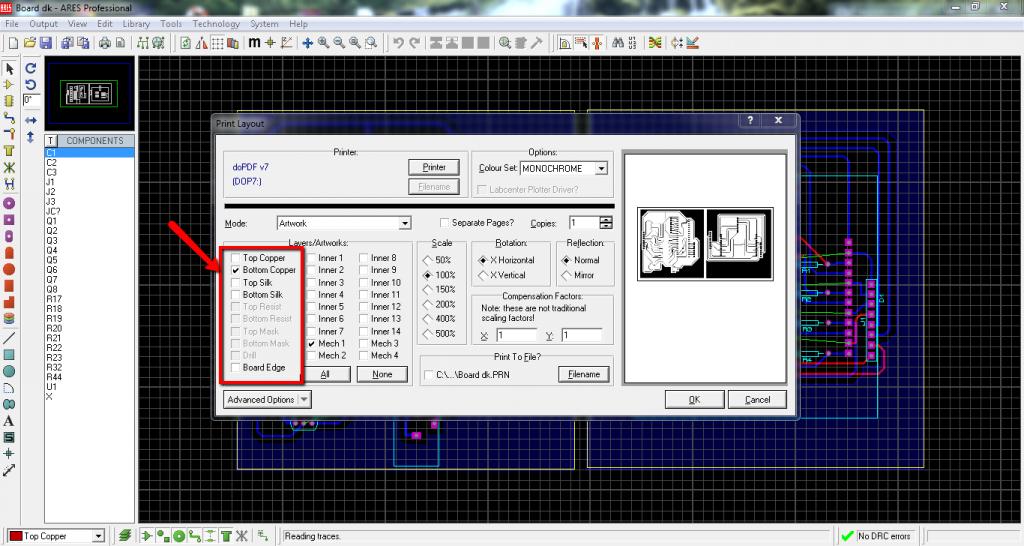
Task: Select the arrow Selection mode tool
Action: coord(9,69)
